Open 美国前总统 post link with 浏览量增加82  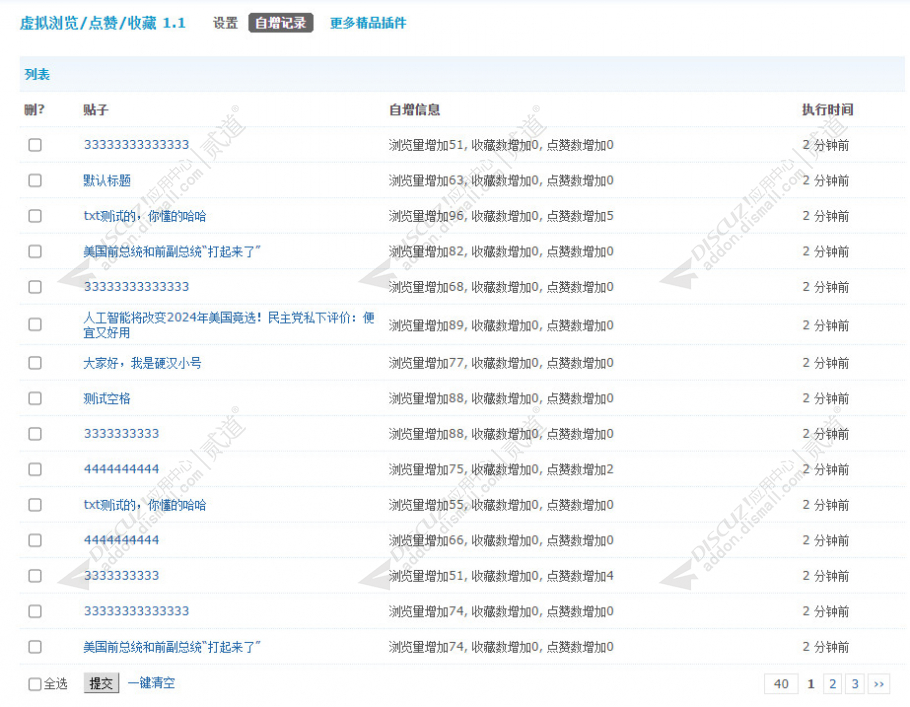point(172,251)
